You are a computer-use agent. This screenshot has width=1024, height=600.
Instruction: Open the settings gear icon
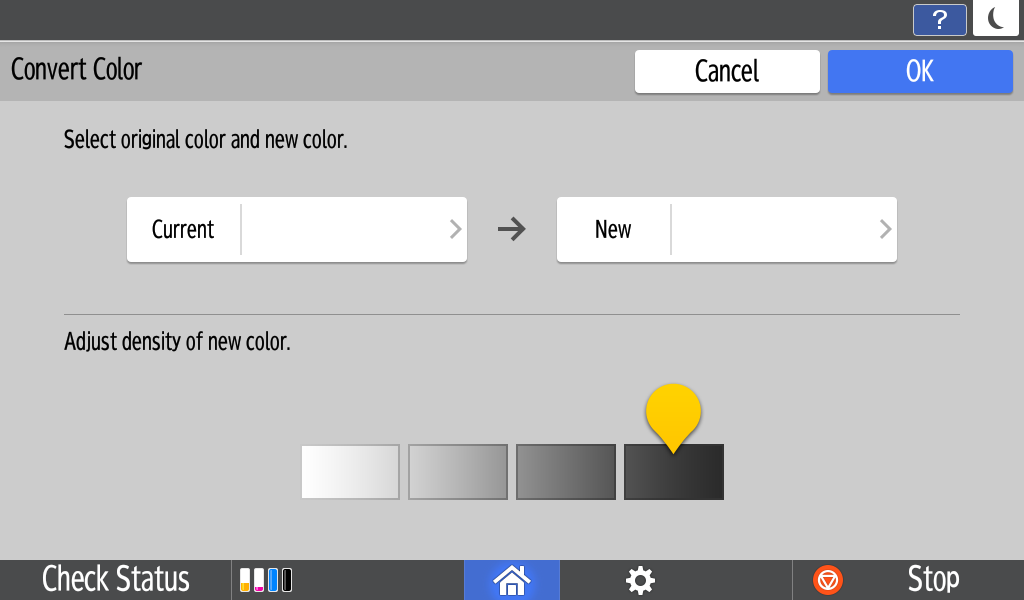tap(640, 580)
